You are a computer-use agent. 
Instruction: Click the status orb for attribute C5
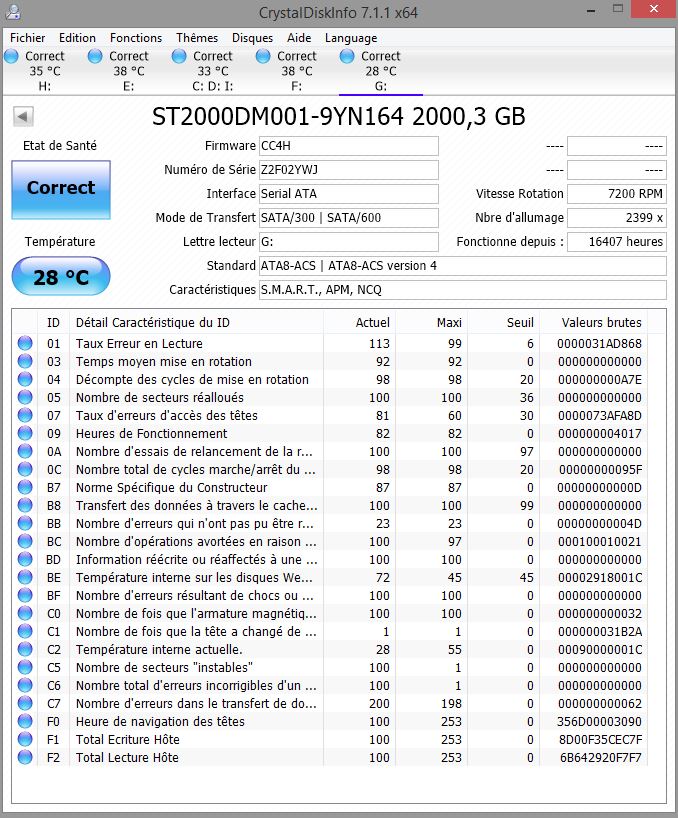25,667
